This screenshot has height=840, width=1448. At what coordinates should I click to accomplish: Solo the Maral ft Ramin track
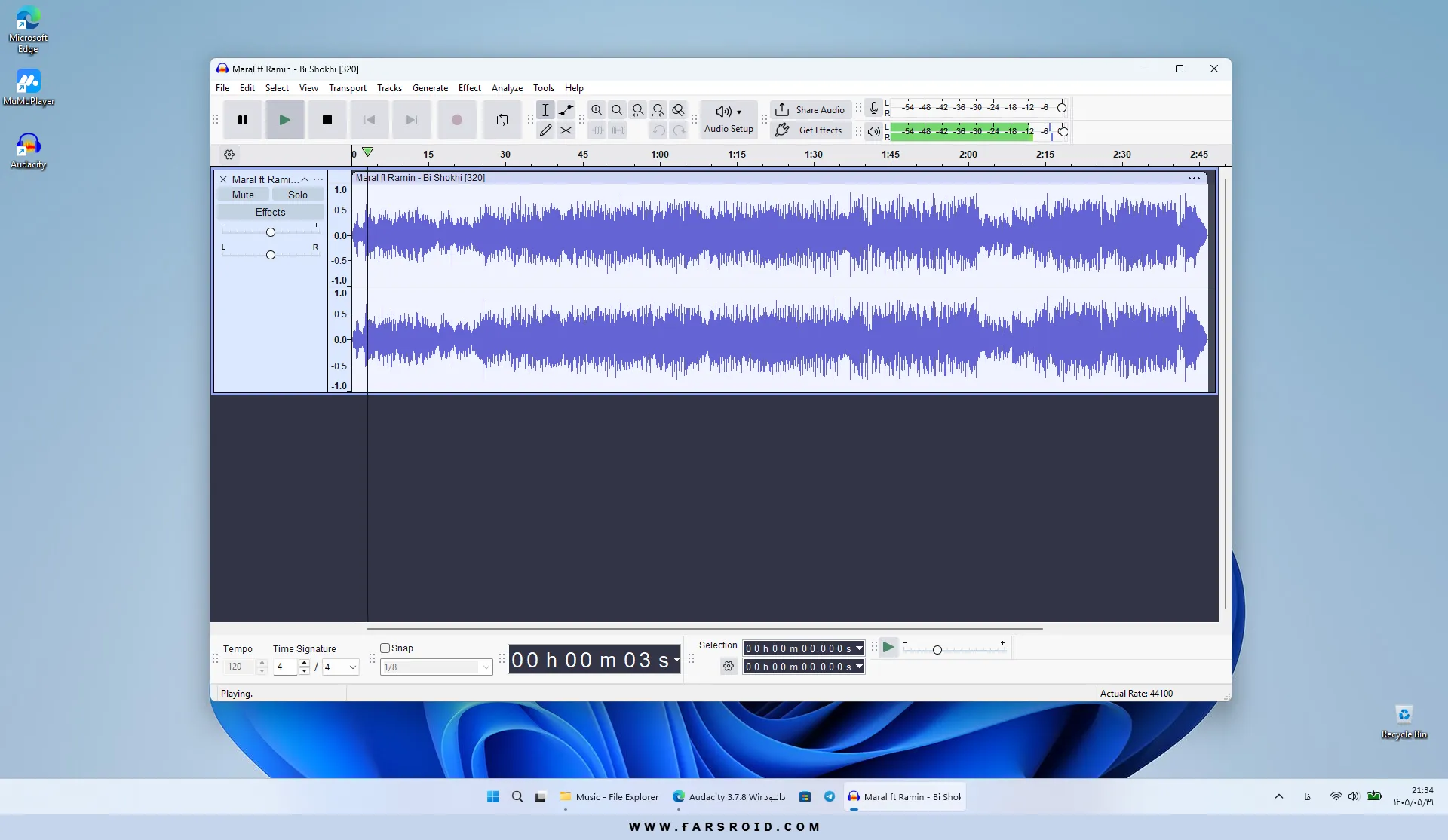click(x=298, y=195)
